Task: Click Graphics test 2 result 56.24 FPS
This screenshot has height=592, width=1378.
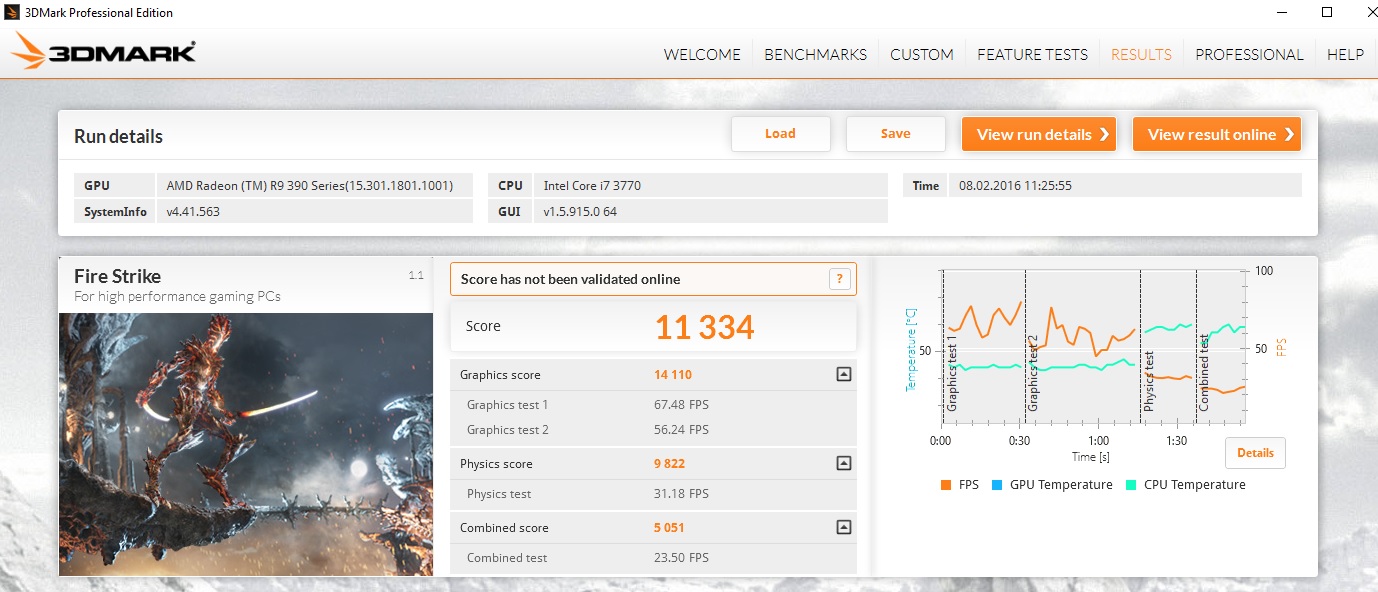Action: 681,430
